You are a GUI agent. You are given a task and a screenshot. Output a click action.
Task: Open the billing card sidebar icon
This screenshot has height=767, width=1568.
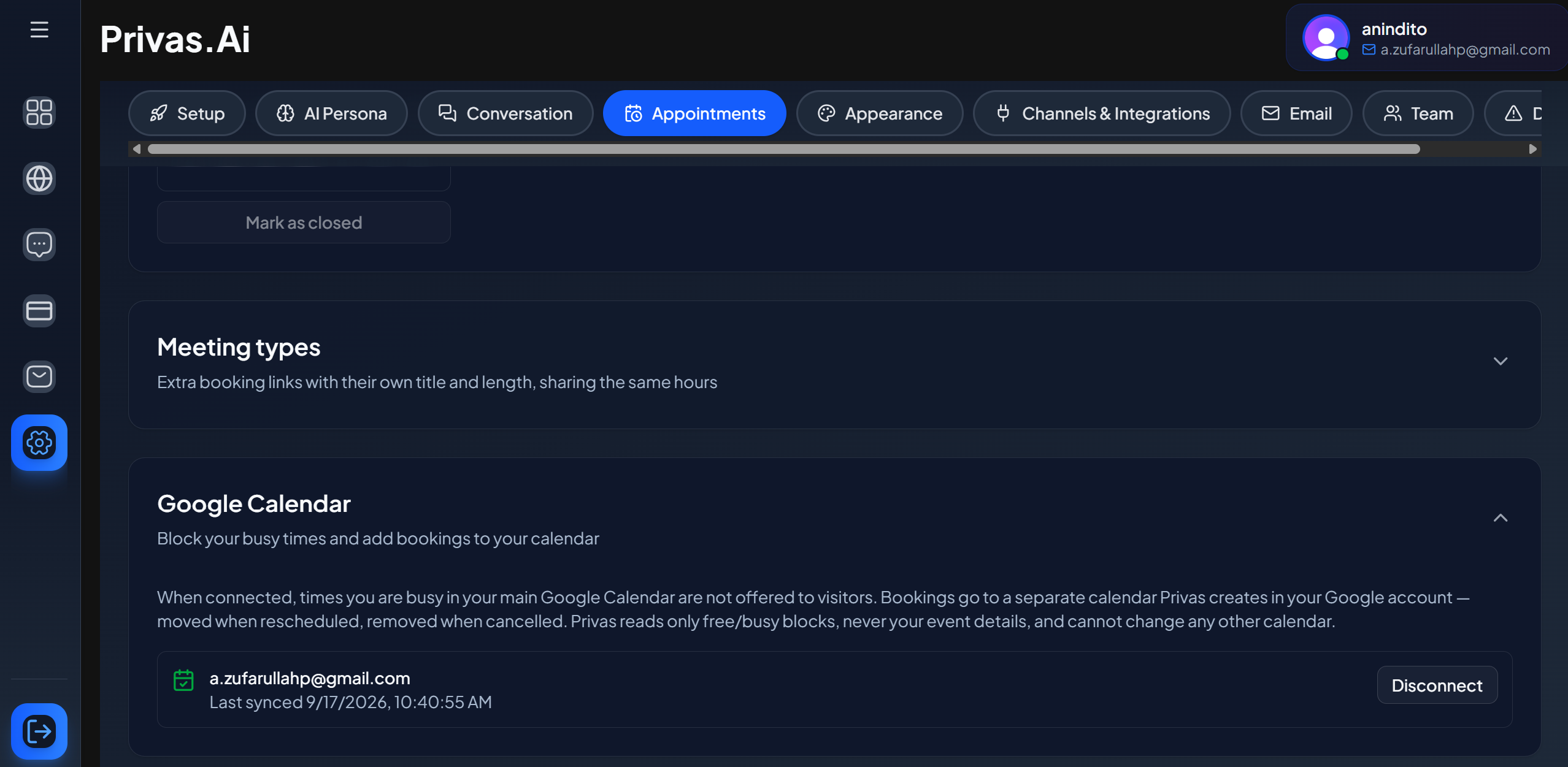39,311
